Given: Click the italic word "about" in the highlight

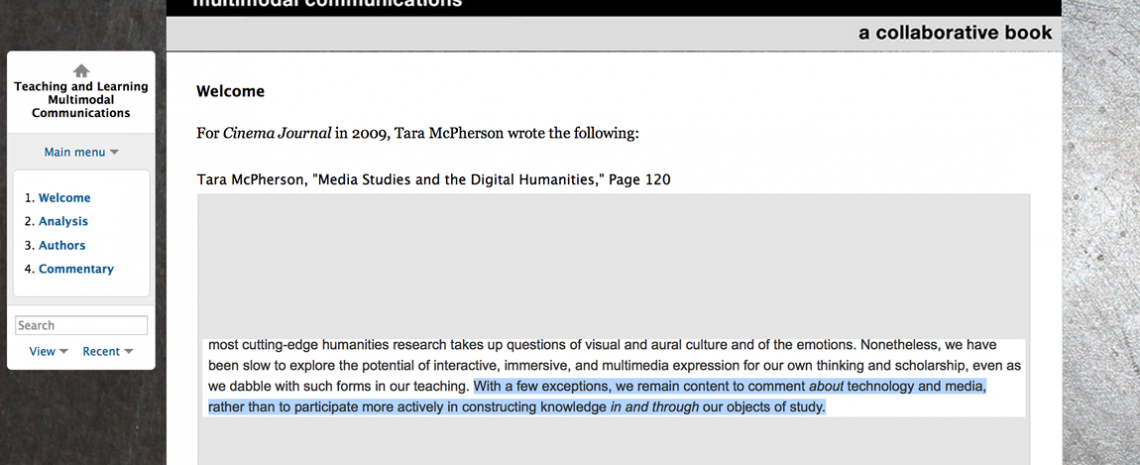Looking at the screenshot, I should 826,386.
